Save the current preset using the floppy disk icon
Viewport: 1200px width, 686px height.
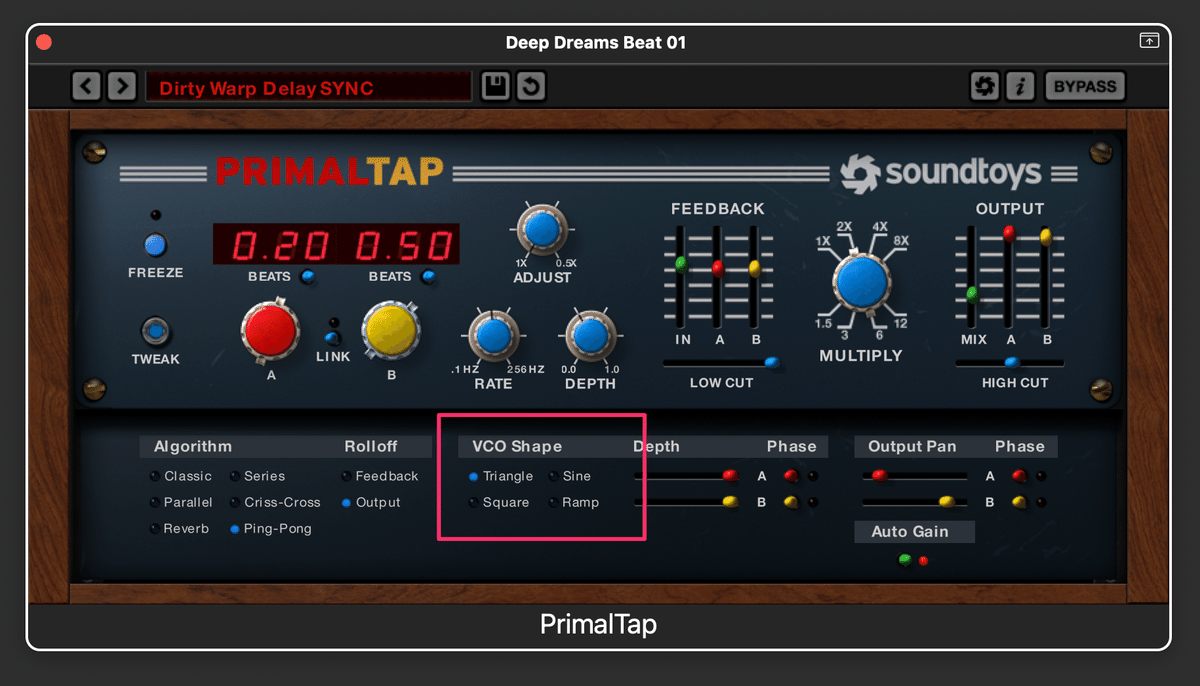point(494,86)
